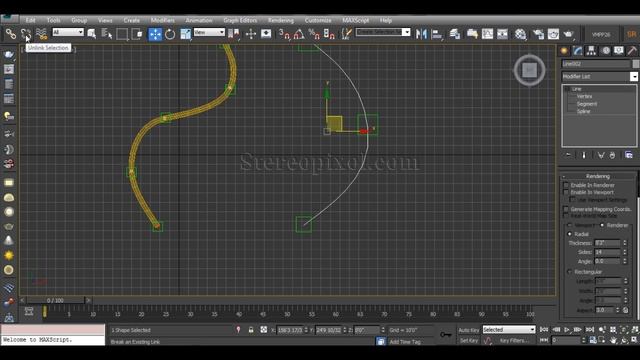
Task: Click the Thickness spinner arrows
Action: coord(624,243)
